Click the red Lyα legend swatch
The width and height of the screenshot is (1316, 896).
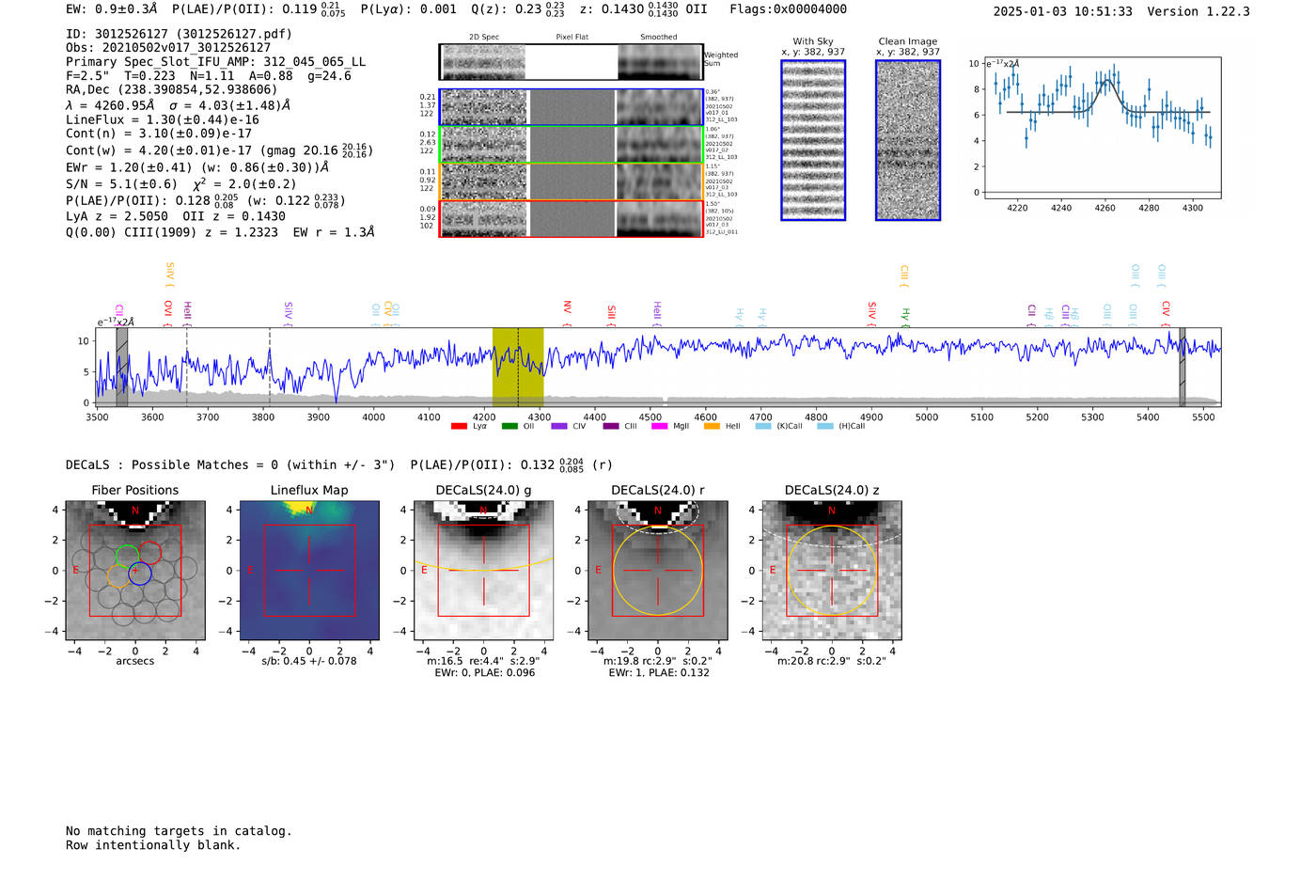pos(459,426)
